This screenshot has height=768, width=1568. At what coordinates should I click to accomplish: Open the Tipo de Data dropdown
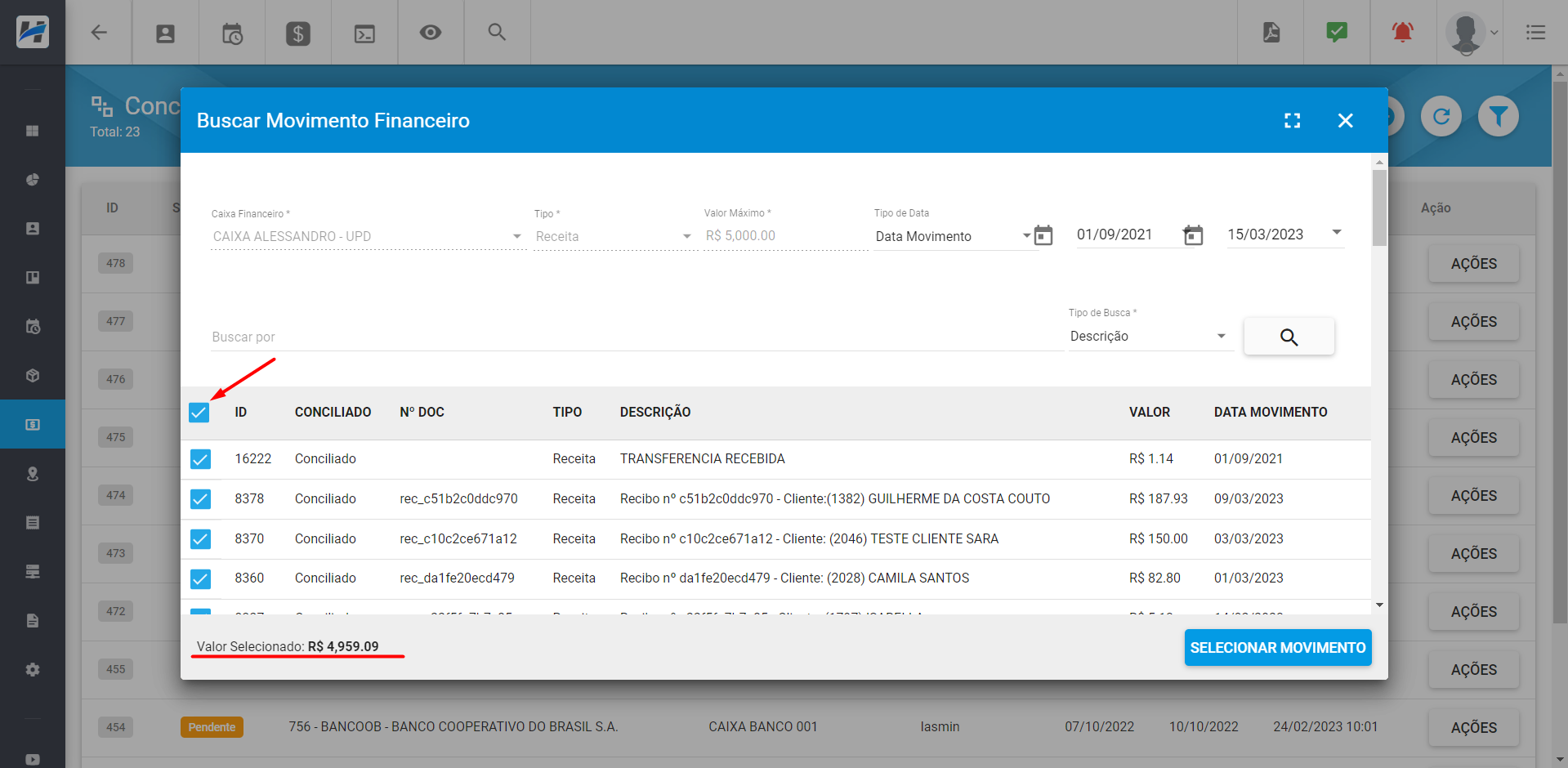coord(953,236)
